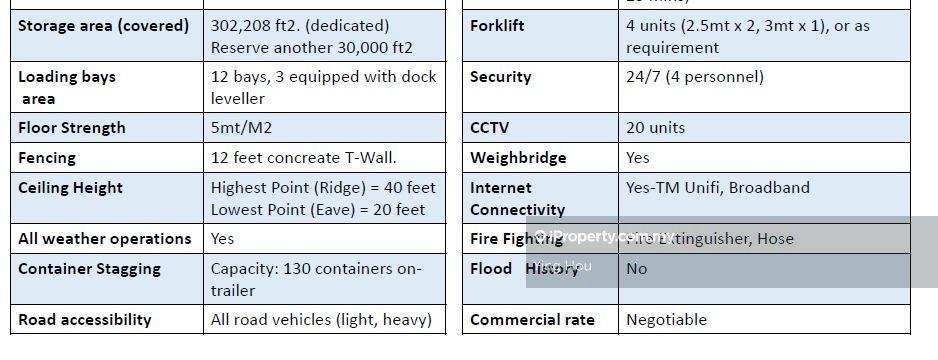The height and width of the screenshot is (360, 938).
Task: Click the Yes-TM Unifi, Broadband cell
Action: [x=765, y=199]
